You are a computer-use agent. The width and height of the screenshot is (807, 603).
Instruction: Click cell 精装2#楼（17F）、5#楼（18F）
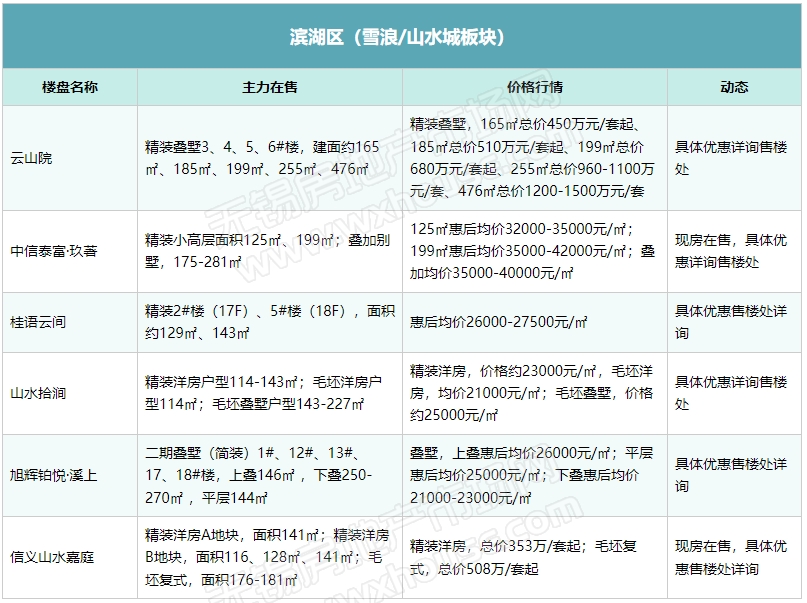point(270,322)
